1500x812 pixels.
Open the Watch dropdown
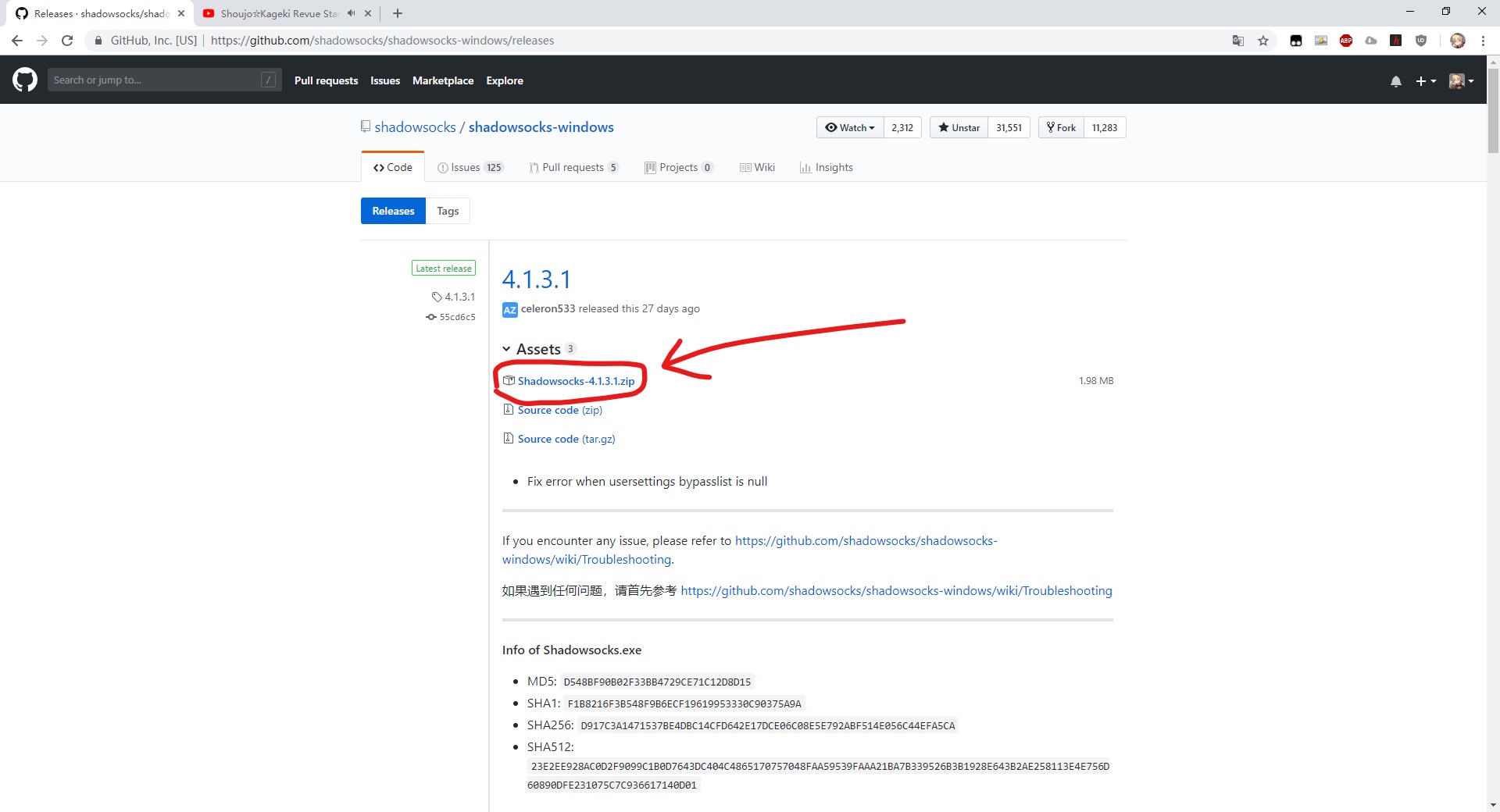coord(850,127)
